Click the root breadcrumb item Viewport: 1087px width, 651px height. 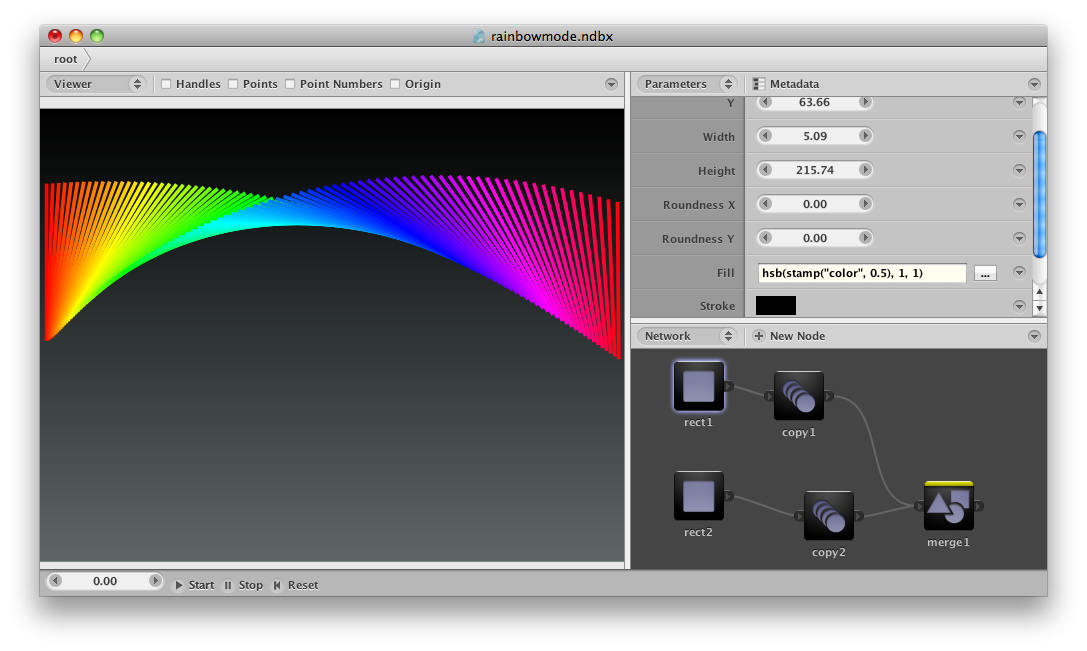click(x=65, y=59)
